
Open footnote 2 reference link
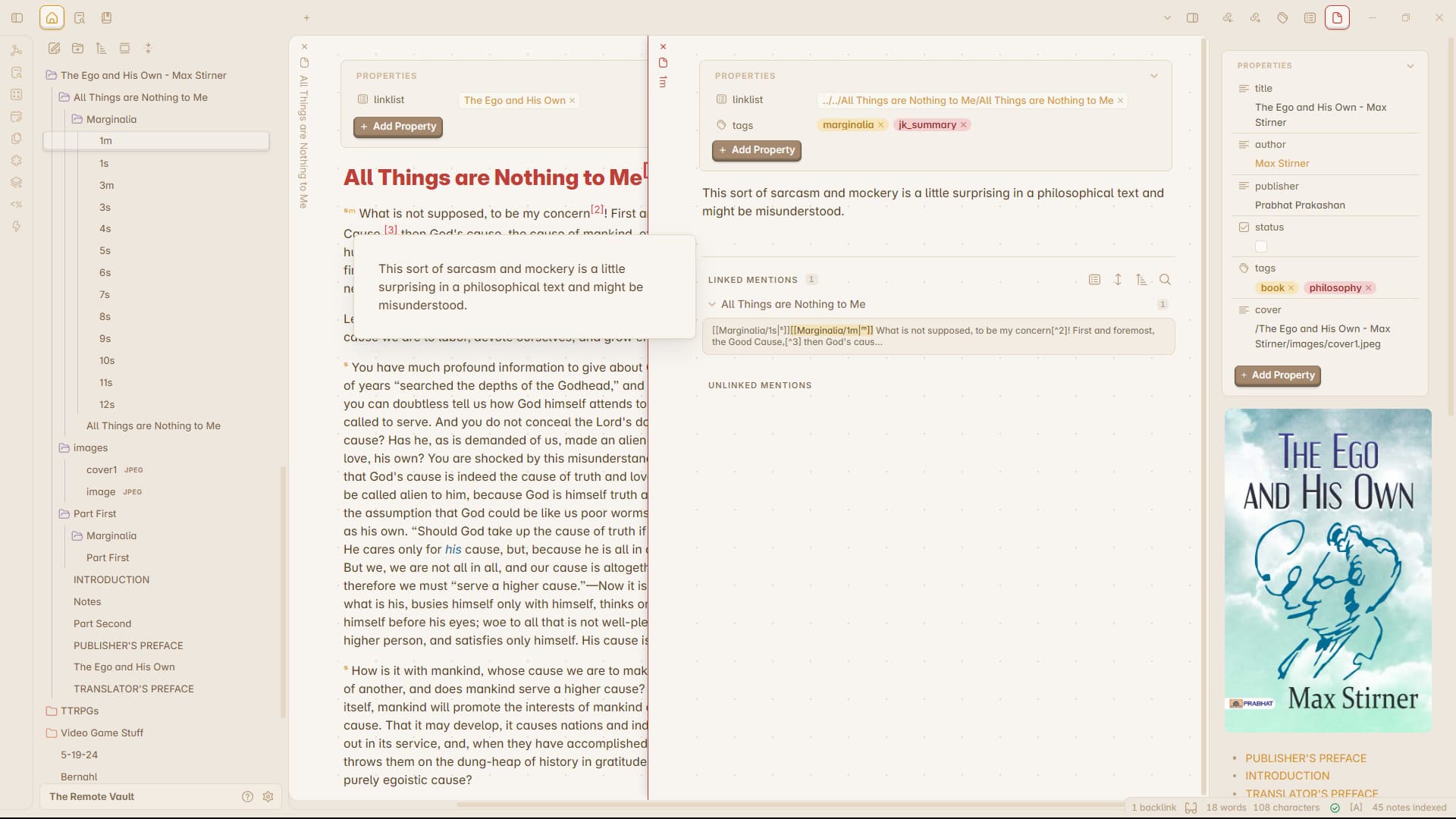pyautogui.click(x=598, y=209)
